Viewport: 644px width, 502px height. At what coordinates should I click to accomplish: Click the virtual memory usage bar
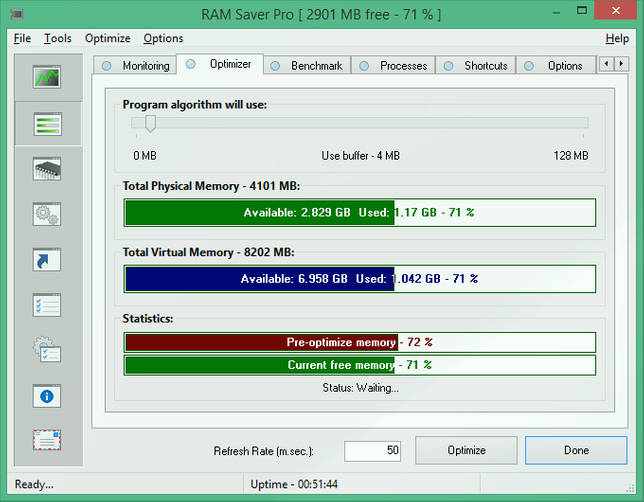coord(360,279)
